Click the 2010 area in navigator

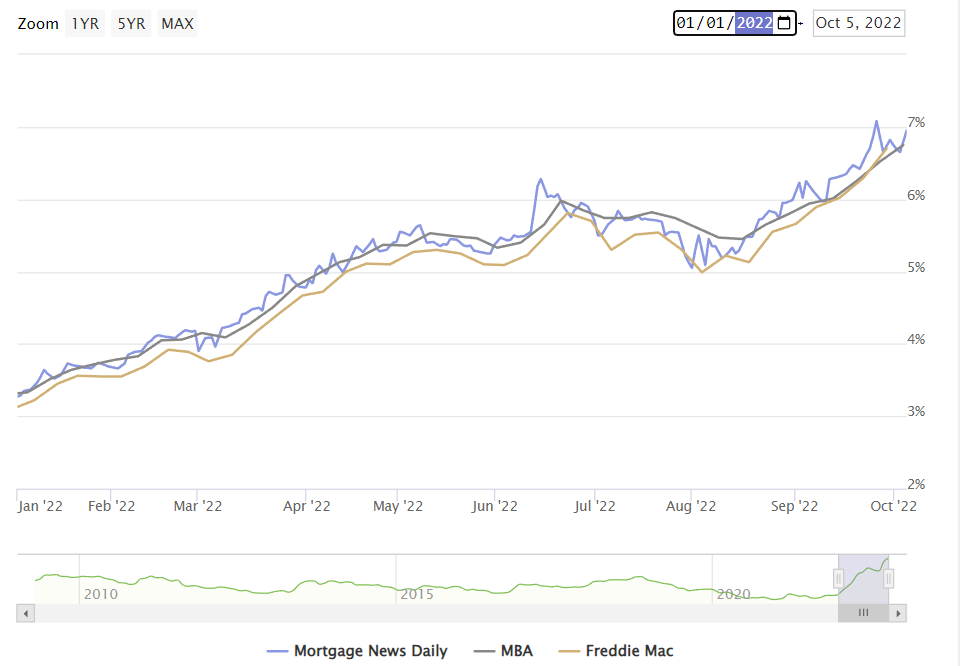coord(100,594)
